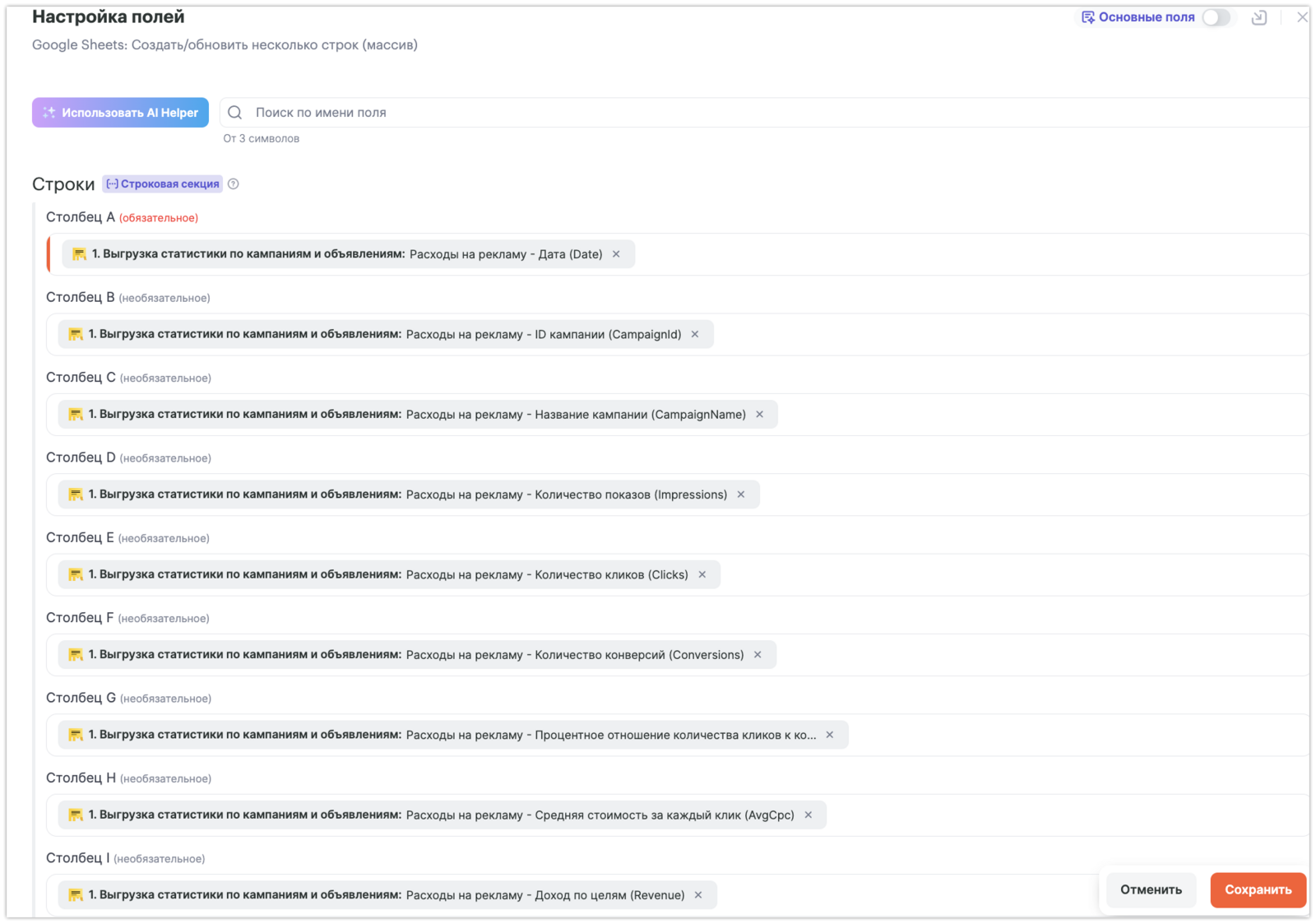The width and height of the screenshot is (1316, 924).
Task: Remove the Date tag from Столбец A
Action: (616, 254)
